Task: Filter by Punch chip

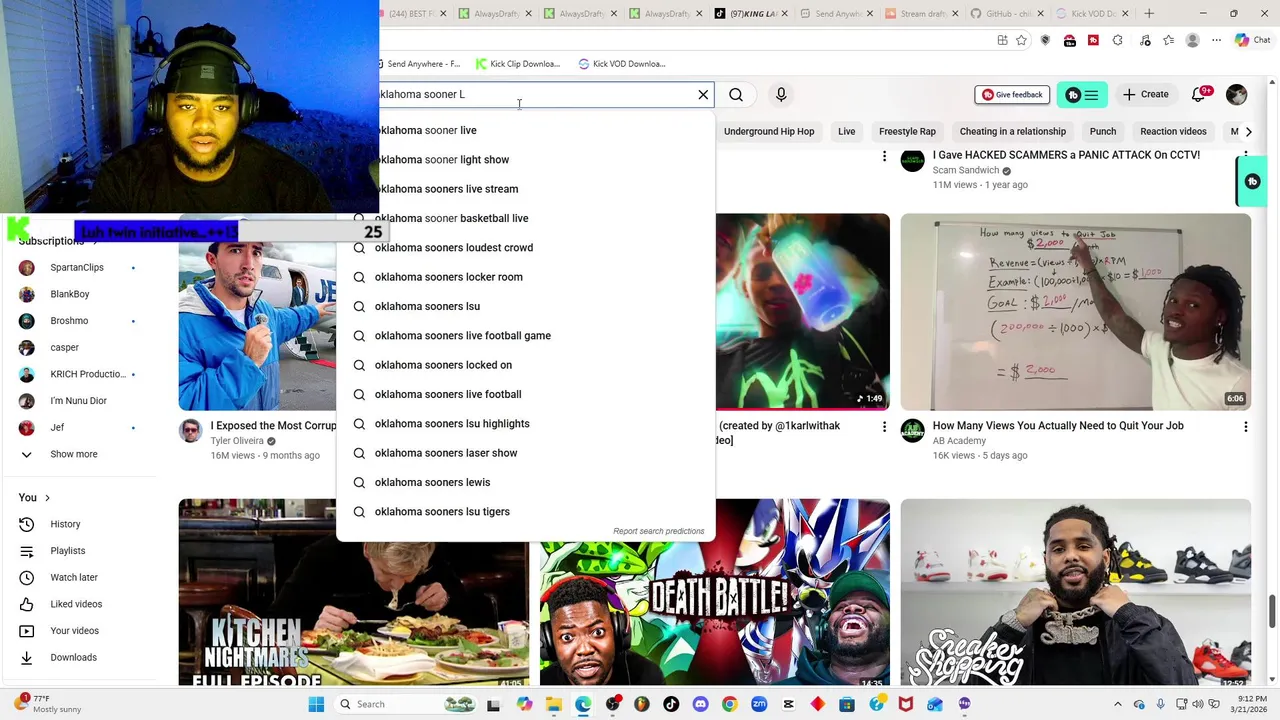Action: coord(1103,131)
